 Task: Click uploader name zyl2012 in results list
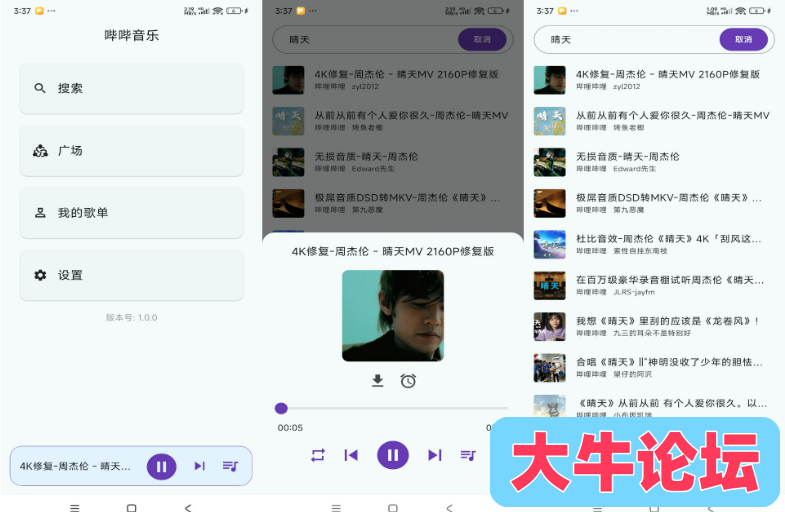626,87
